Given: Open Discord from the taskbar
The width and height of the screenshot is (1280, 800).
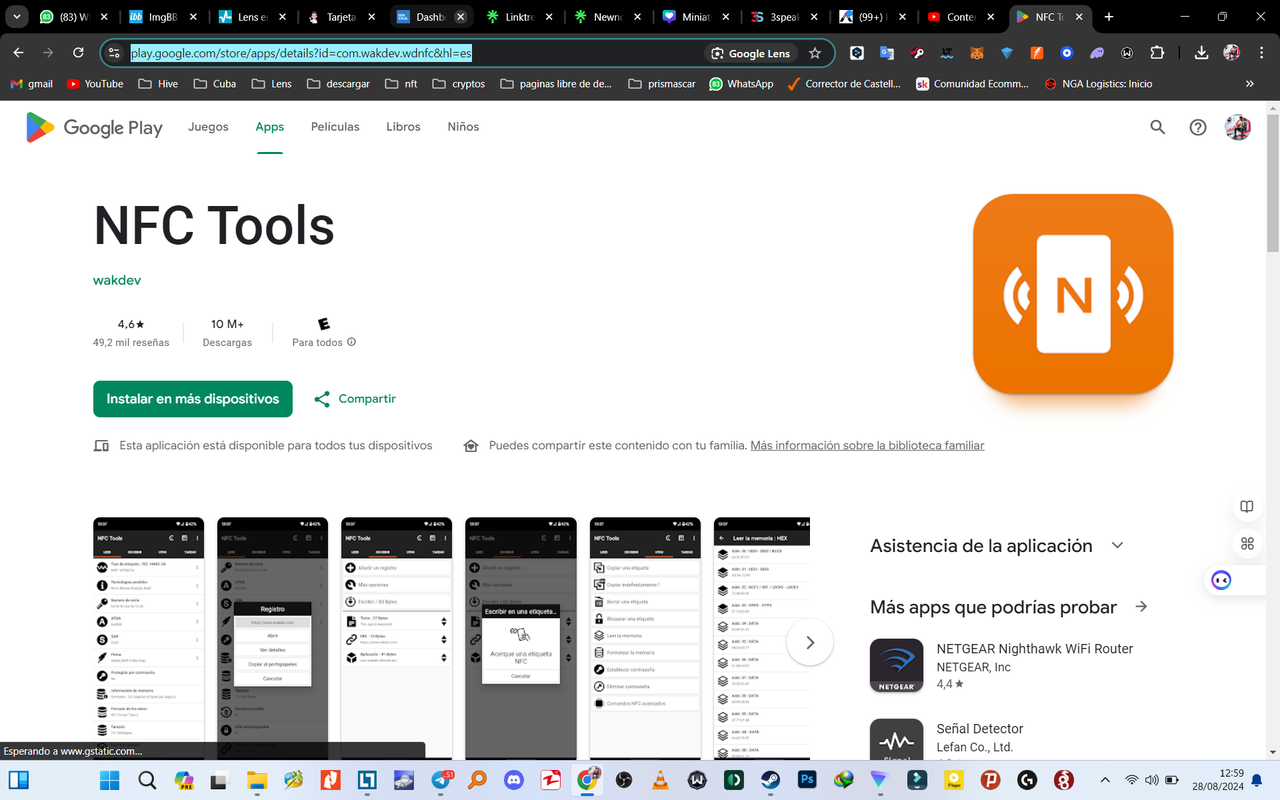Looking at the screenshot, I should pyautogui.click(x=514, y=780).
